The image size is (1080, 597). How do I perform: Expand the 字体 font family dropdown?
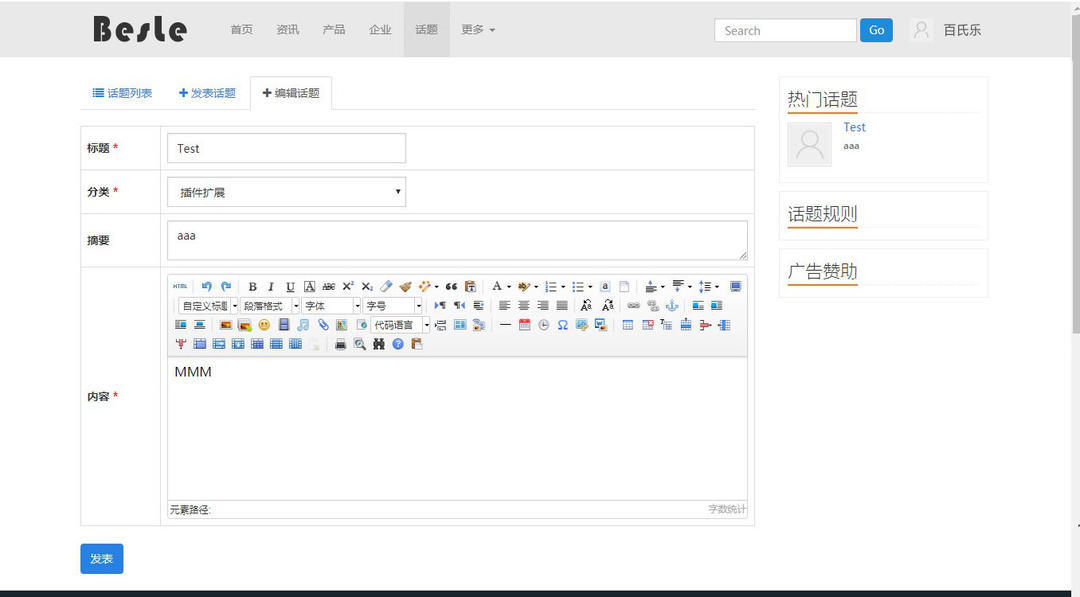[x=357, y=306]
